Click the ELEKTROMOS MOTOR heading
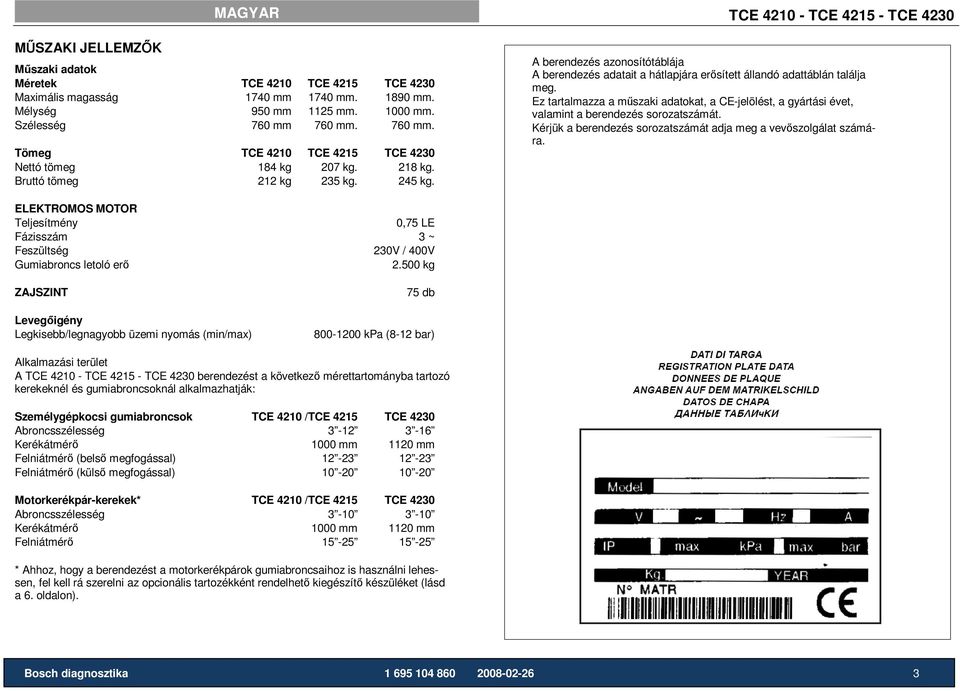The height and width of the screenshot is (691, 960). pyautogui.click(x=76, y=209)
